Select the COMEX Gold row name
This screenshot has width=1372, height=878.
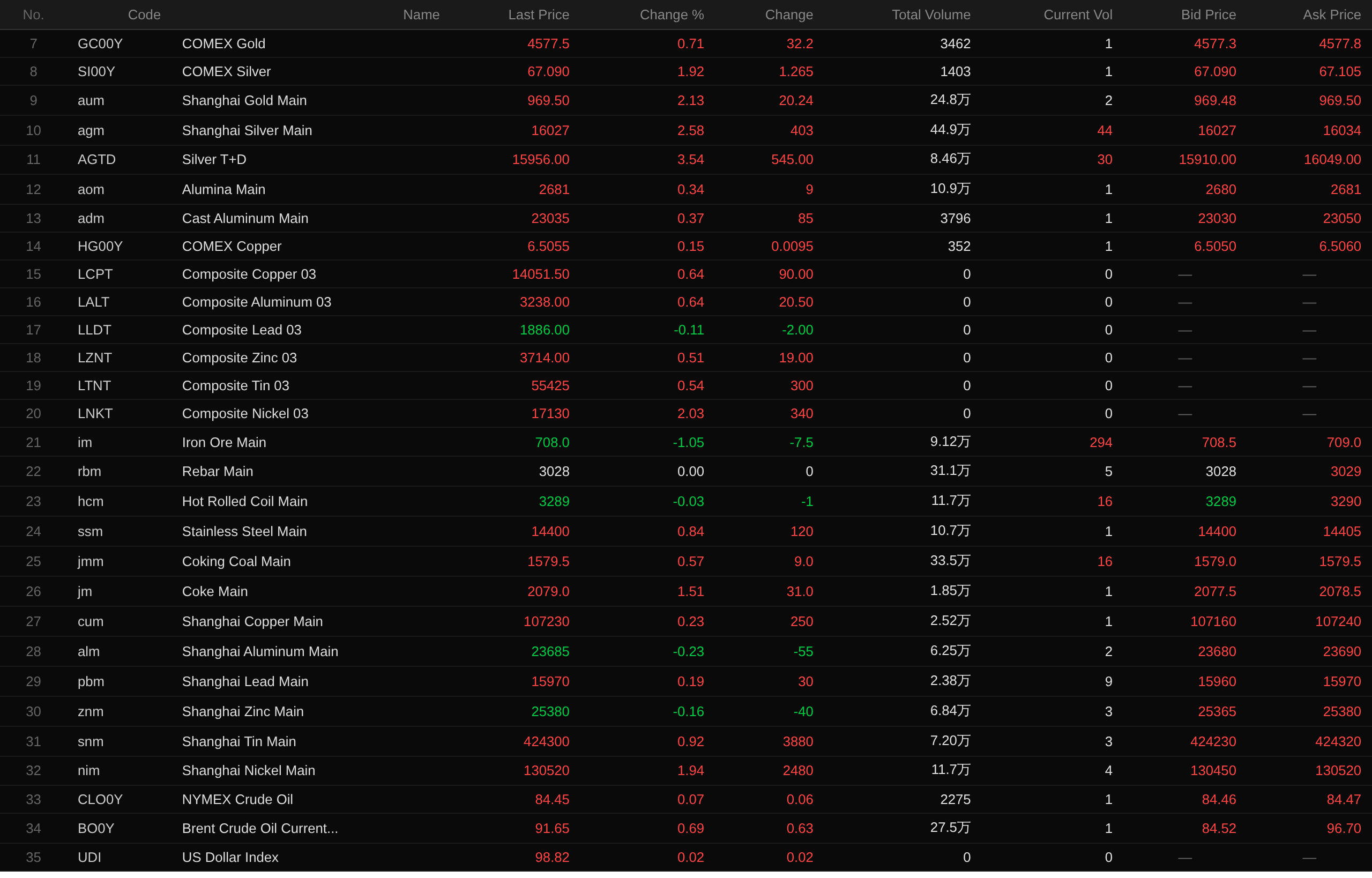click(223, 44)
